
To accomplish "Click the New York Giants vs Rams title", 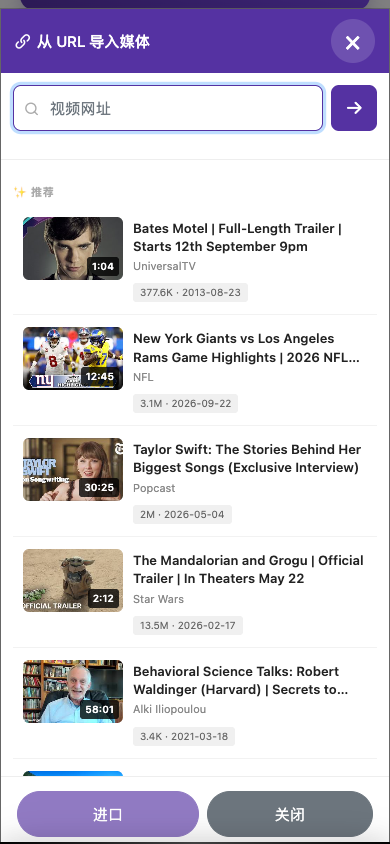I will (246, 348).
